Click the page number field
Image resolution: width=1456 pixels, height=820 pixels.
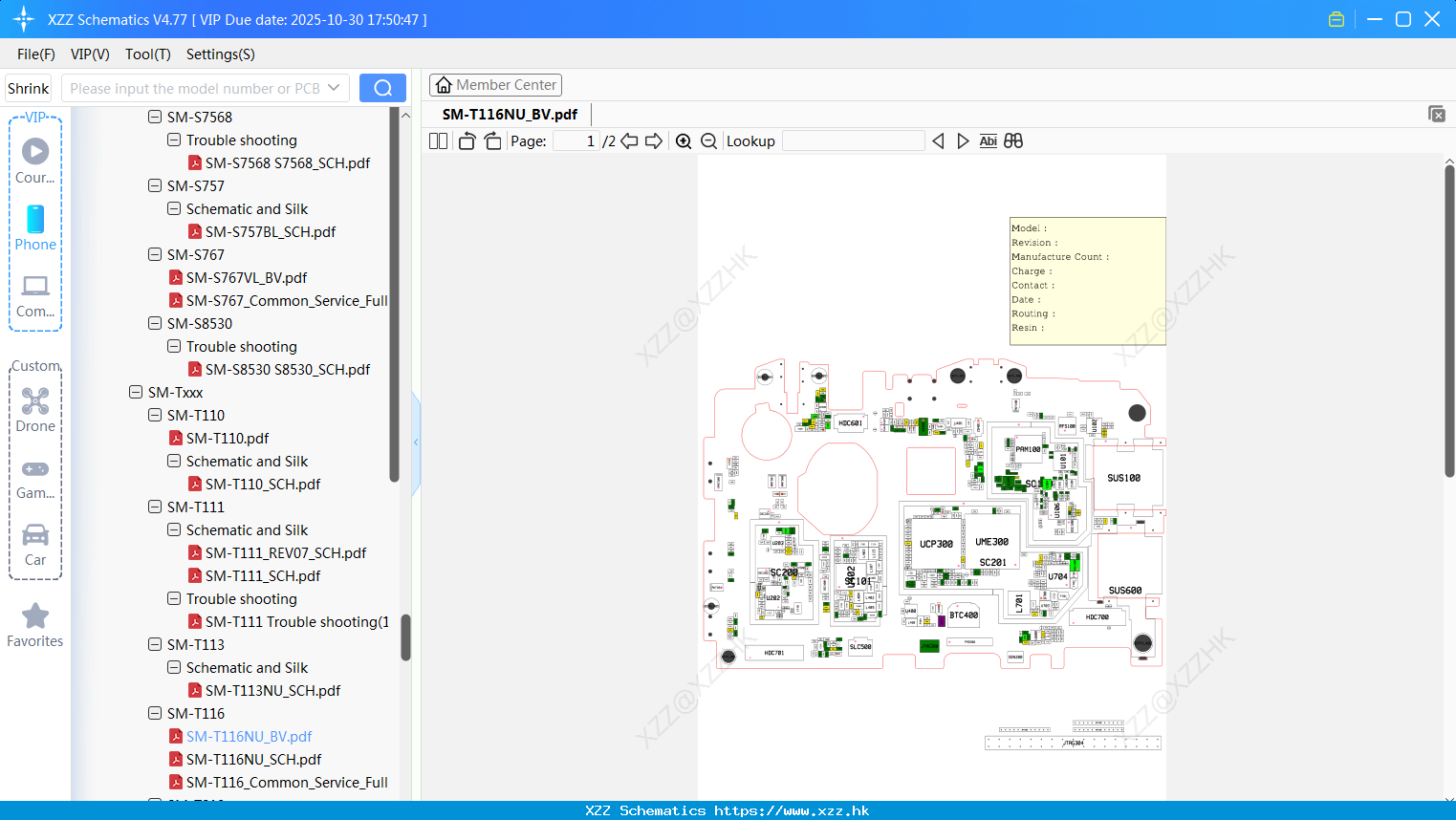[x=576, y=140]
